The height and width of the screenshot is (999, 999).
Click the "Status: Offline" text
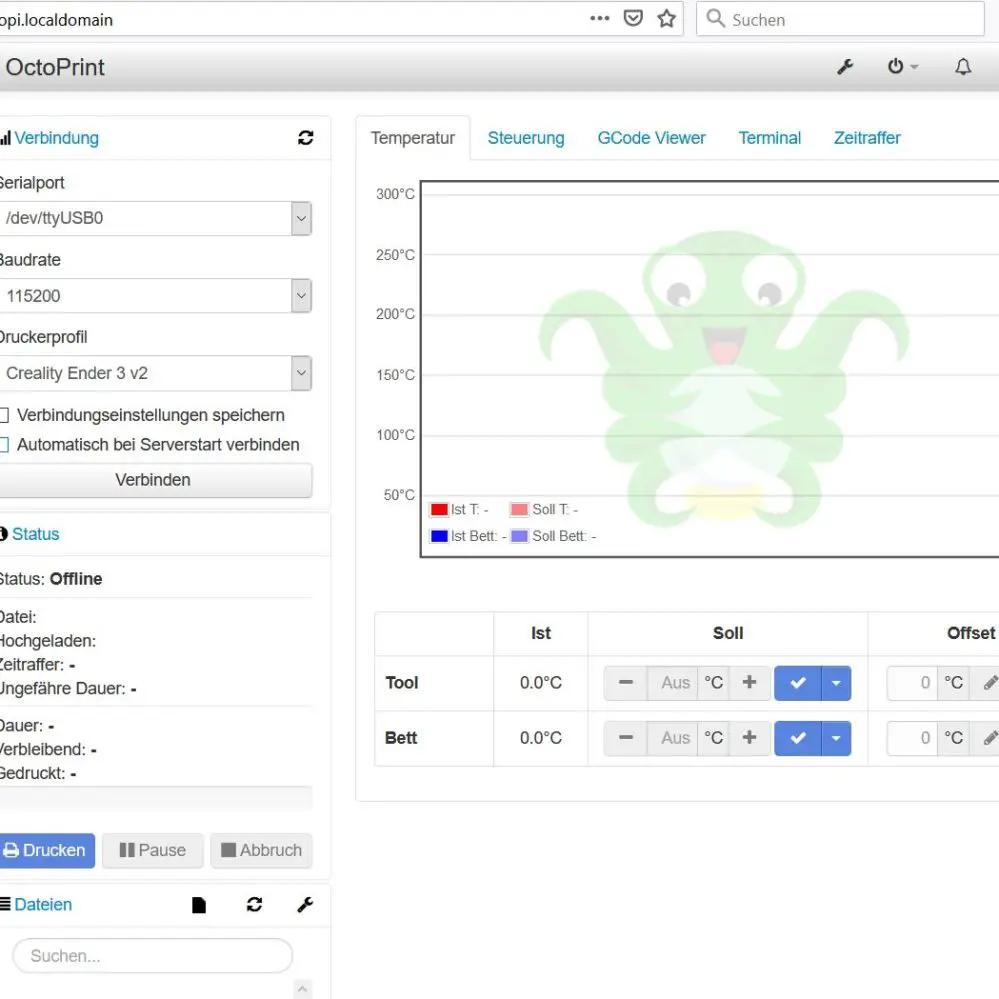click(50, 579)
